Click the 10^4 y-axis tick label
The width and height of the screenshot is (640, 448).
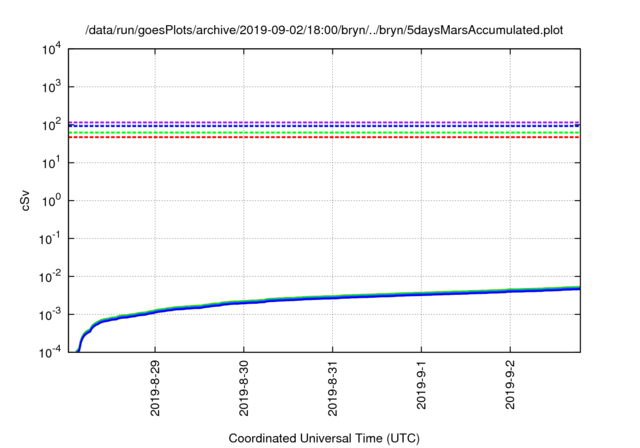tap(52, 49)
